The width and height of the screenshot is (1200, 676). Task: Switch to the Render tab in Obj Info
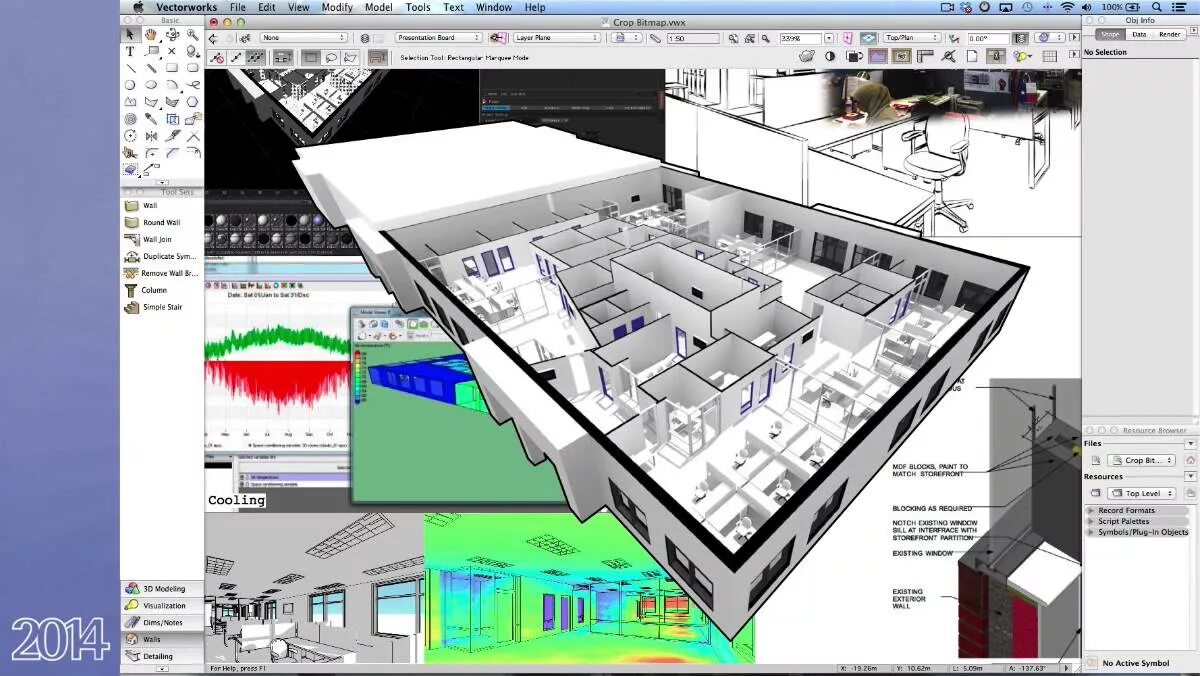click(1169, 34)
